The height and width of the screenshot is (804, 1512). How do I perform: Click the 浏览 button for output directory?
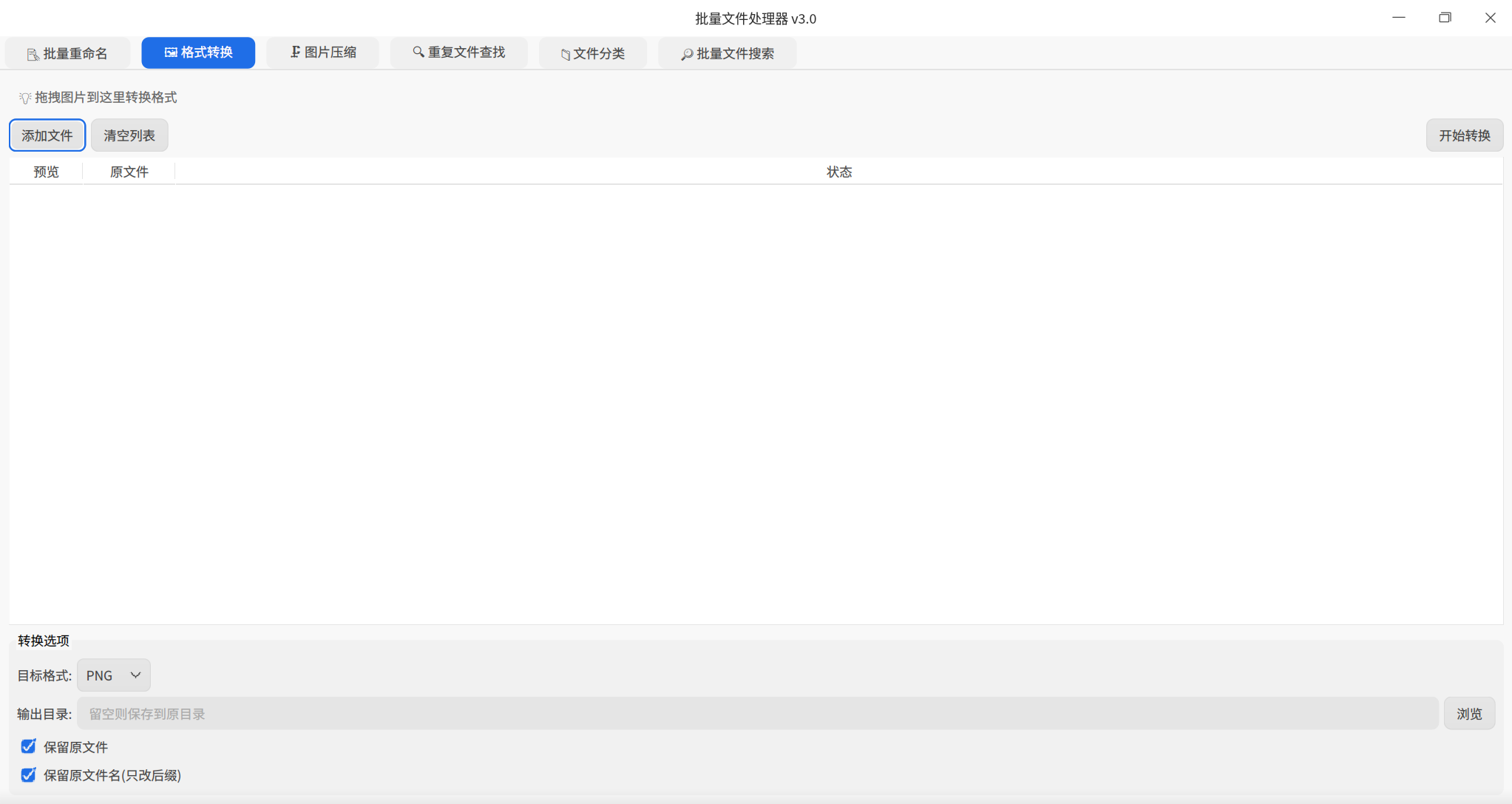point(1470,714)
